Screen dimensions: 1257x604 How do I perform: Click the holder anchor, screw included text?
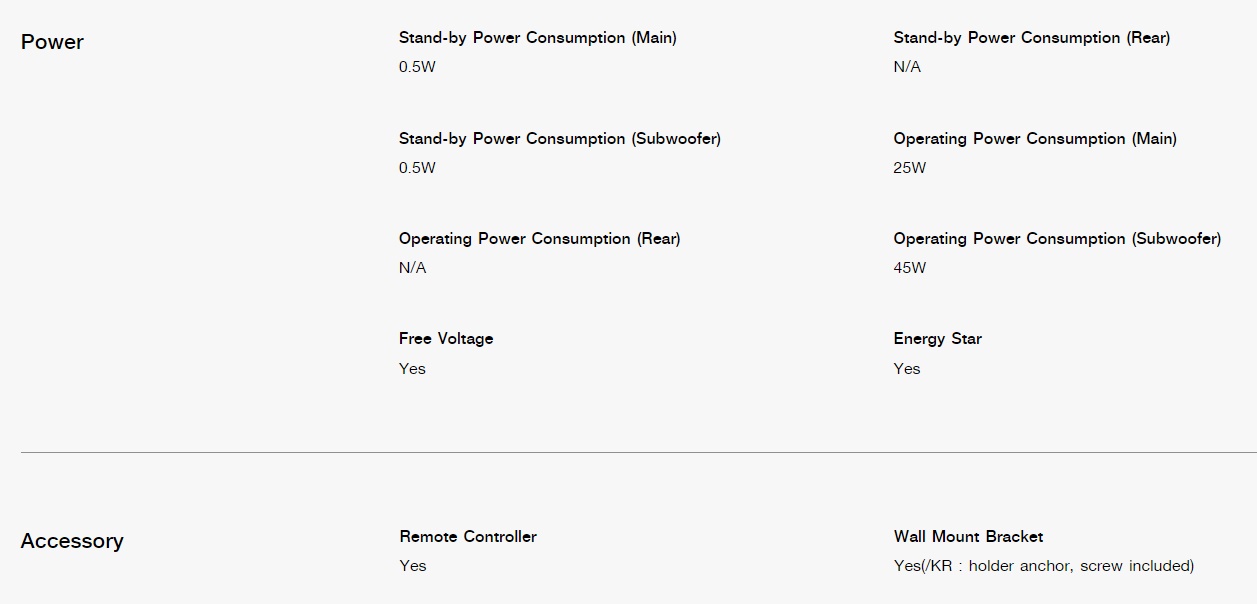pos(1081,566)
